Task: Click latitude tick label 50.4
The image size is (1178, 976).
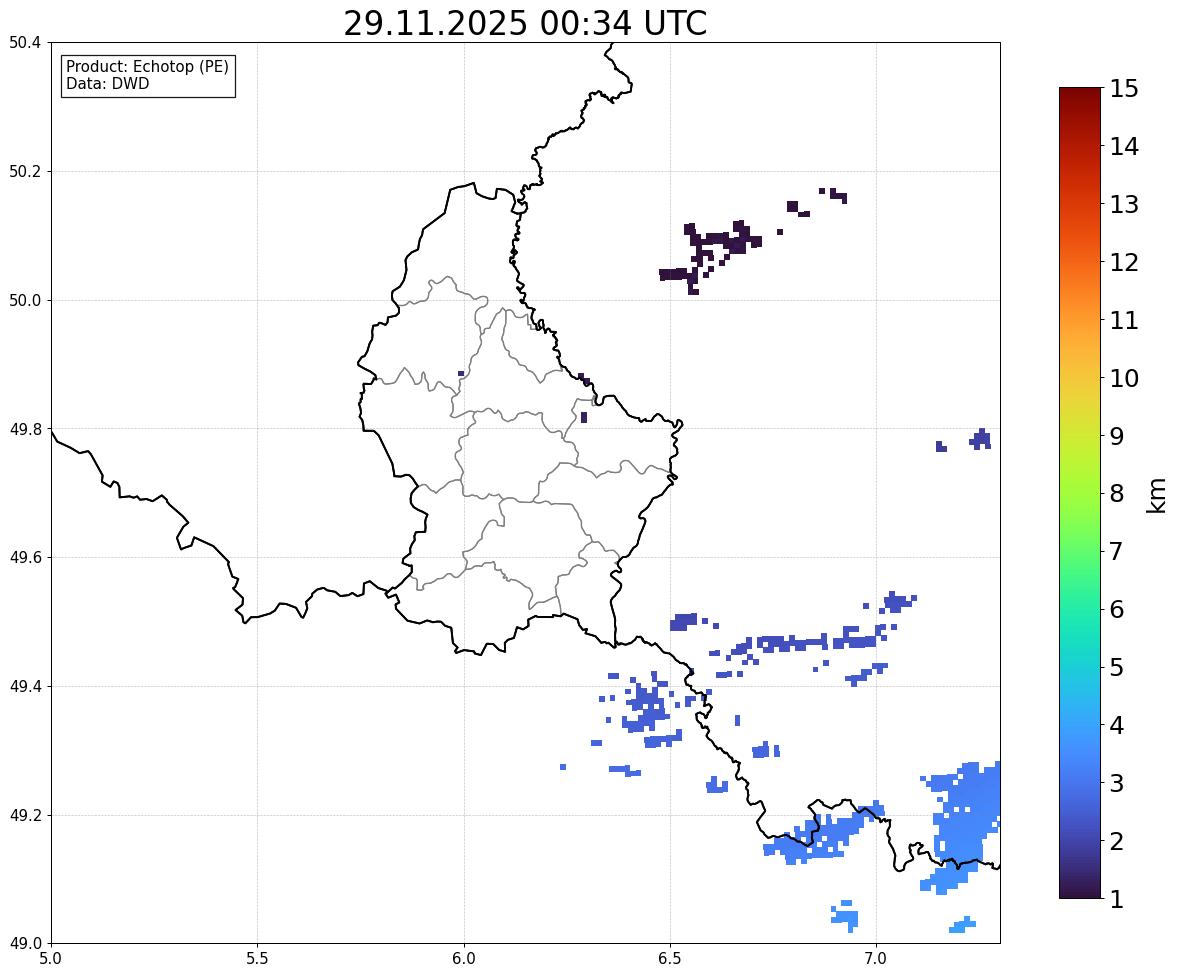Action: tap(25, 43)
